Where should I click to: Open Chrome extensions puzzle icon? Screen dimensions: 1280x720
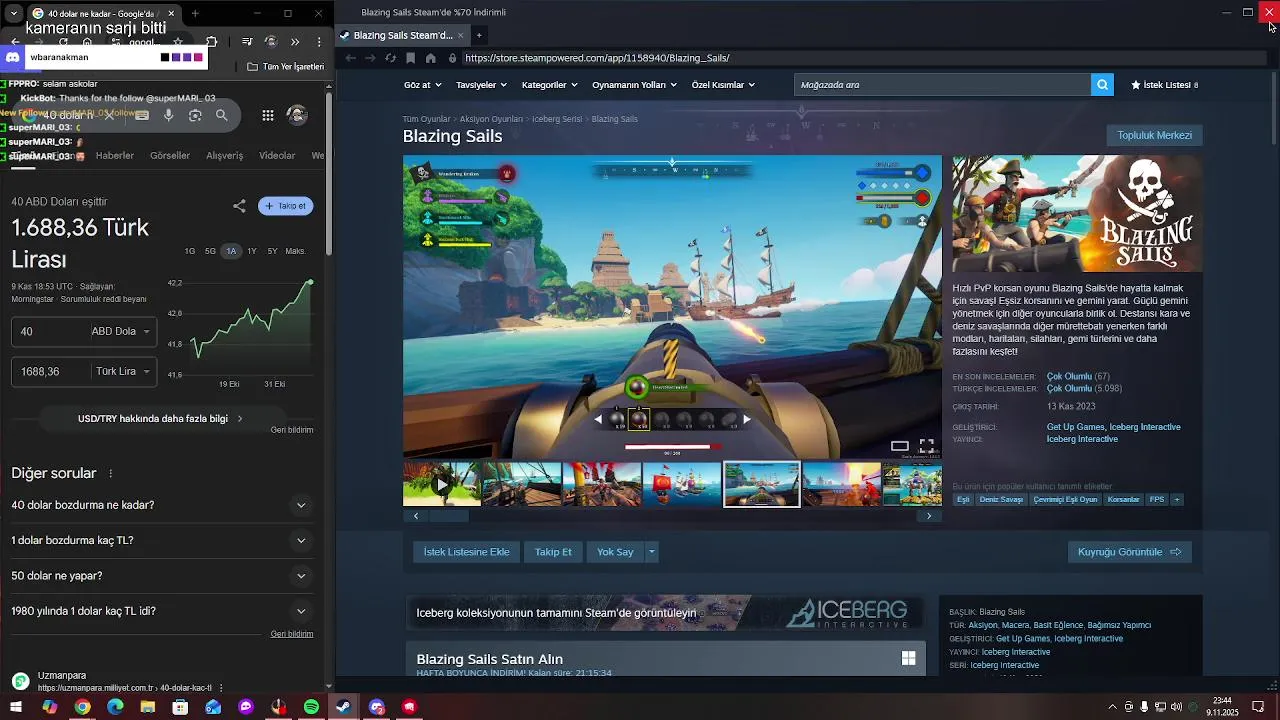[x=211, y=42]
